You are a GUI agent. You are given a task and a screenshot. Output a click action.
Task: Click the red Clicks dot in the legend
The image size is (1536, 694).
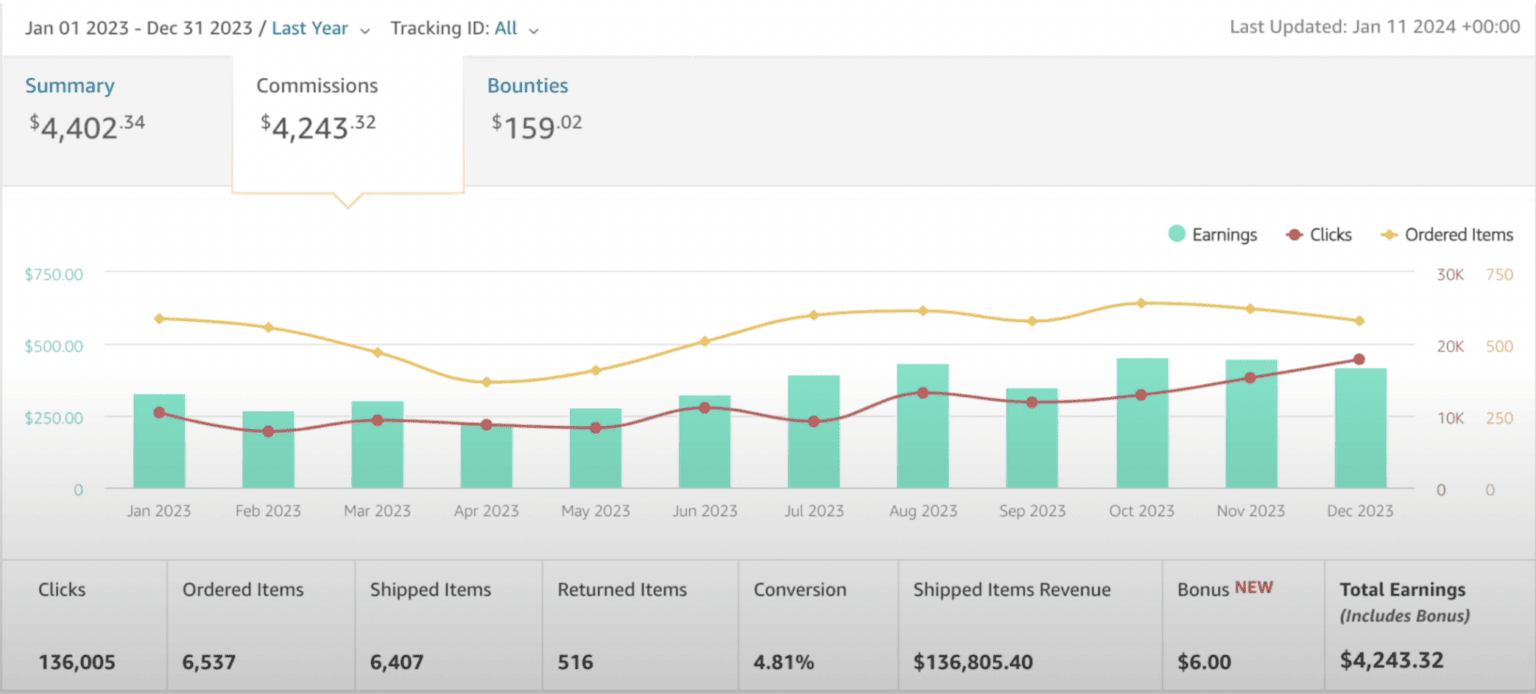tap(1294, 234)
